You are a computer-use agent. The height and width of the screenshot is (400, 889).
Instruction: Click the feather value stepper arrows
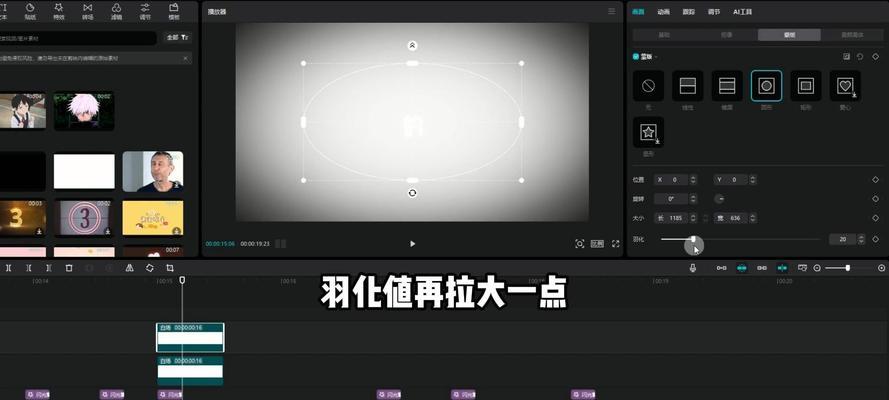pos(862,239)
